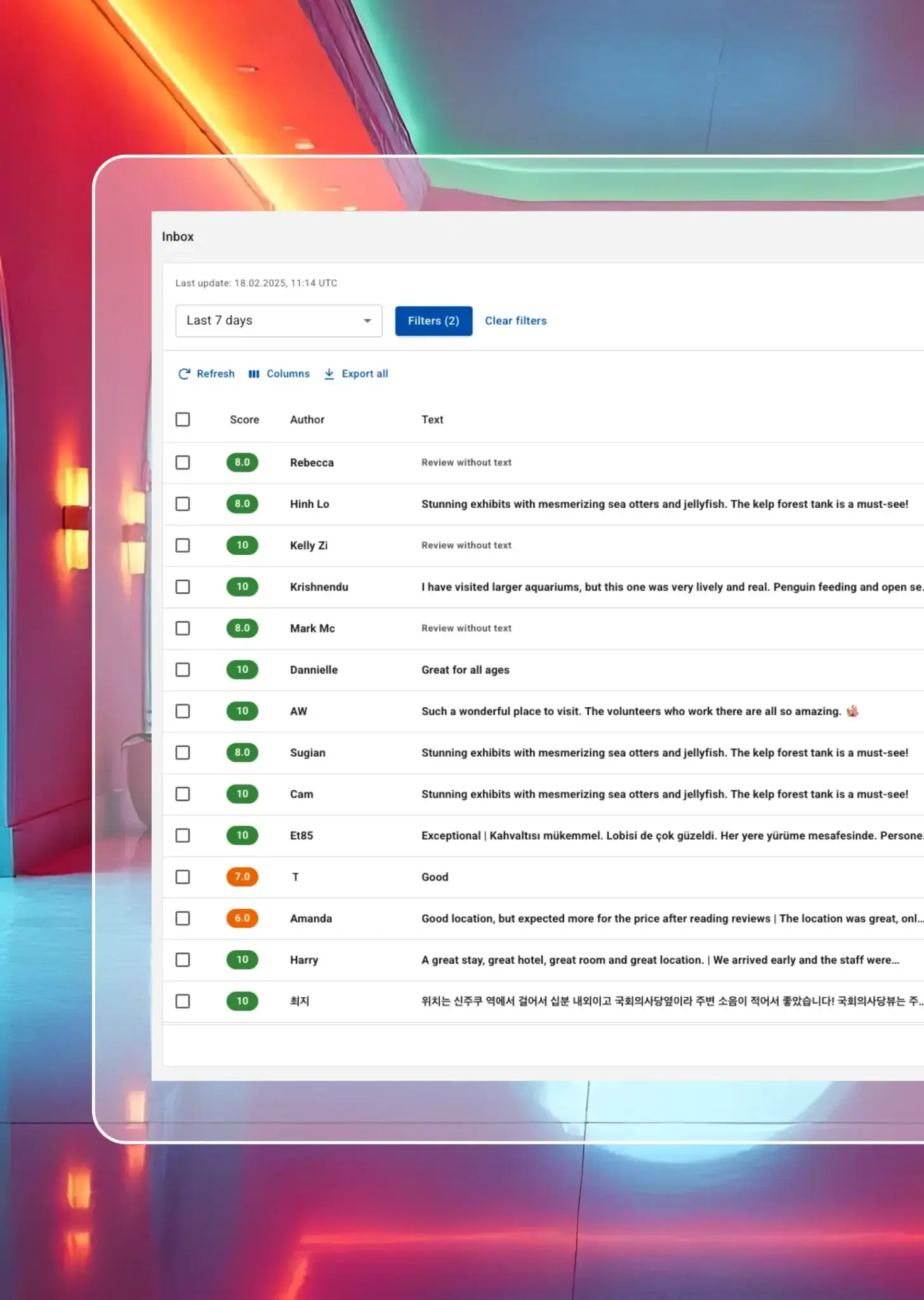Select the checkbox for Krishnendu's review
924x1300 pixels.
183,587
